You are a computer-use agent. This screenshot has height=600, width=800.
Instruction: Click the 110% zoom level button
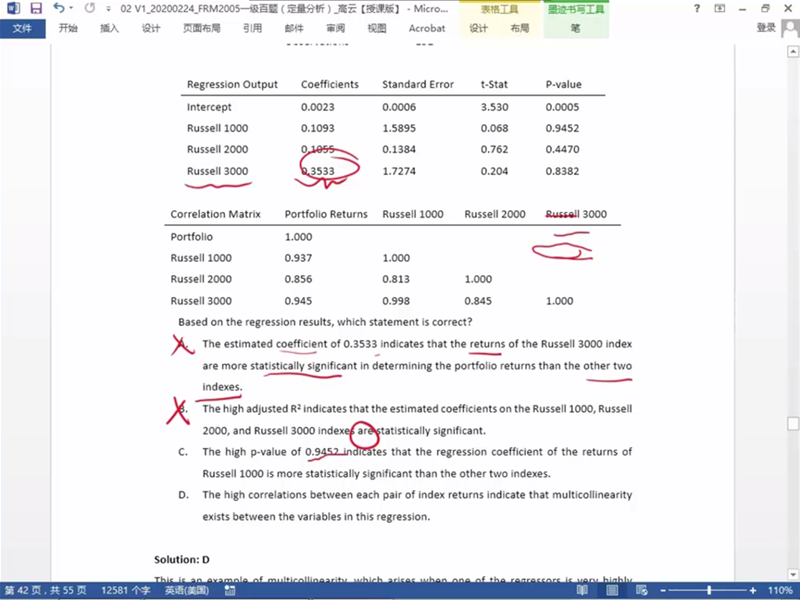click(x=780, y=591)
